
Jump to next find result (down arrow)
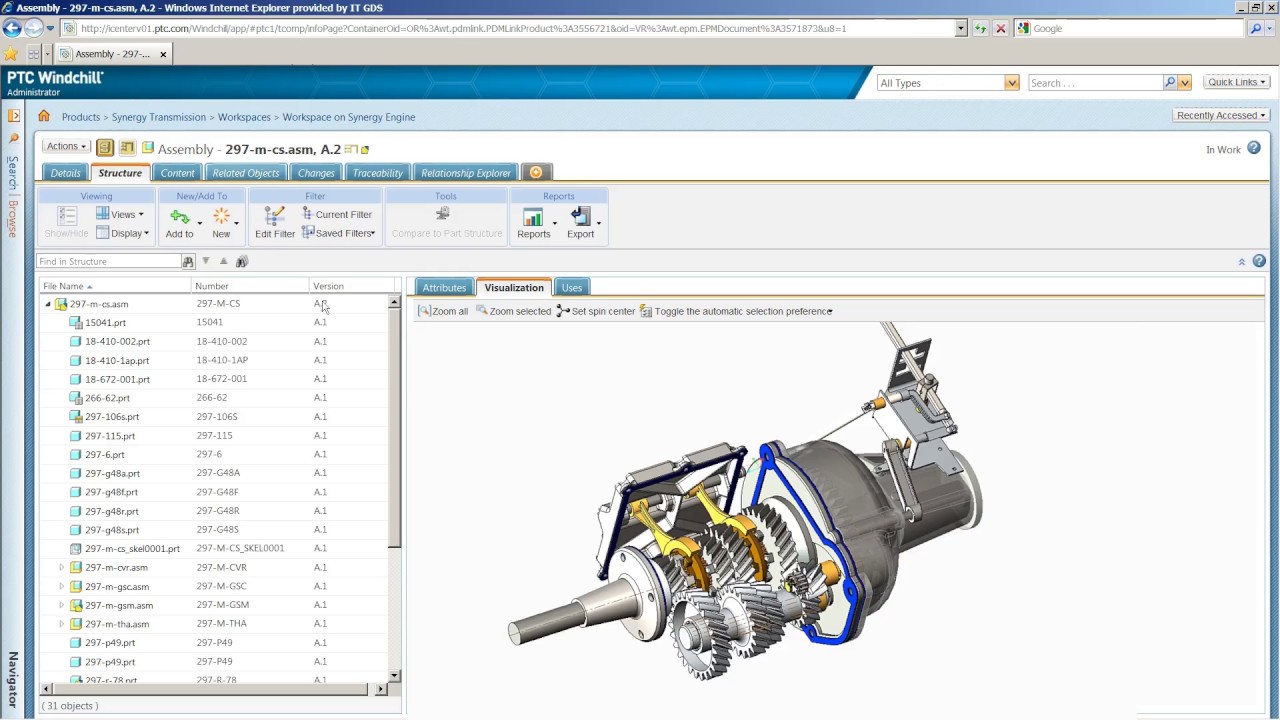(206, 261)
